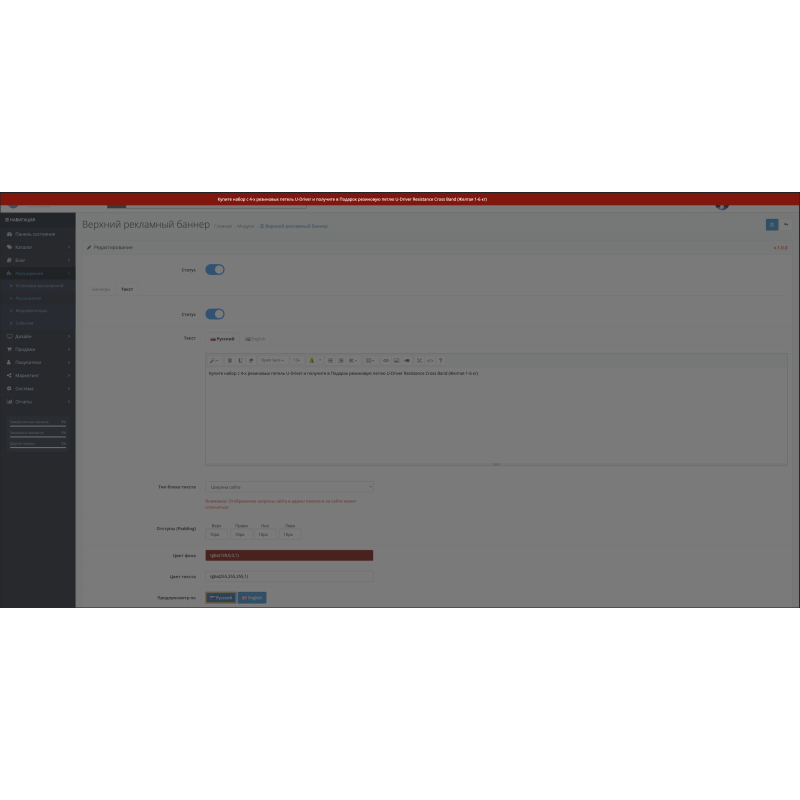The width and height of the screenshot is (800, 800).
Task: Toggle bold in the text editor toolbar
Action: point(229,360)
